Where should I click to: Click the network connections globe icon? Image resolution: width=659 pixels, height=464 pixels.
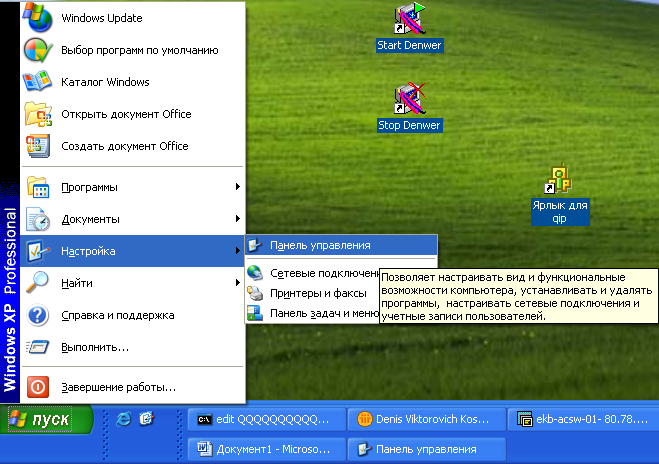point(255,273)
